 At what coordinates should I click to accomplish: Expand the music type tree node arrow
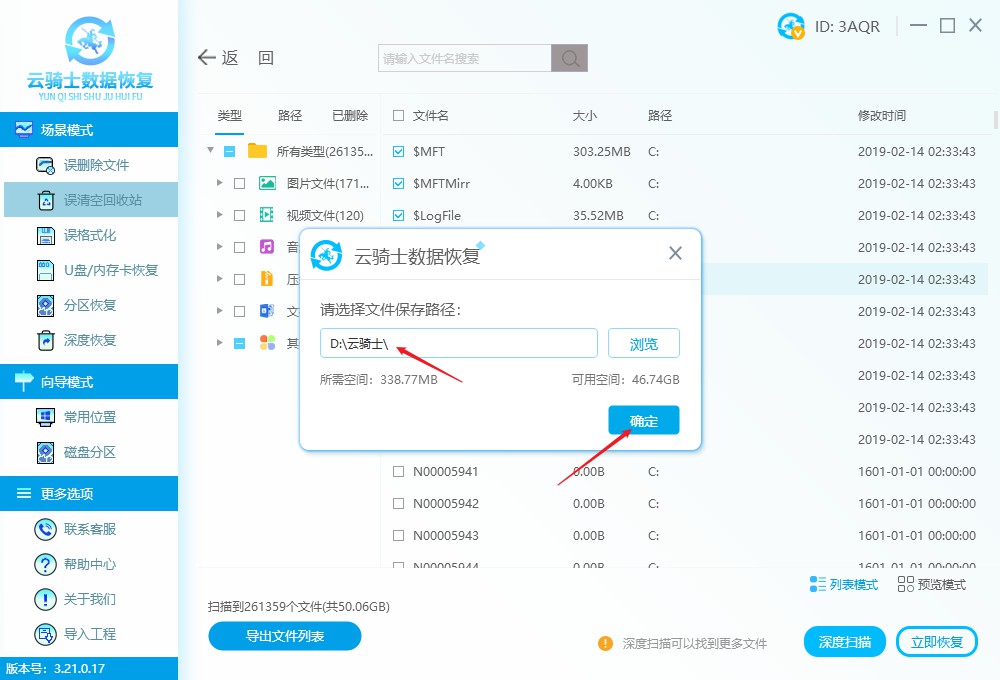219,247
